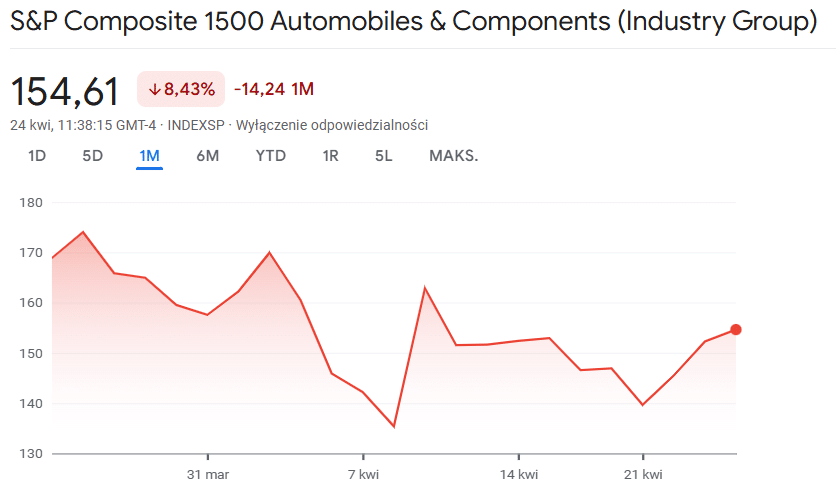Show YTD performance range
This screenshot has height=497, width=836.
pos(270,156)
